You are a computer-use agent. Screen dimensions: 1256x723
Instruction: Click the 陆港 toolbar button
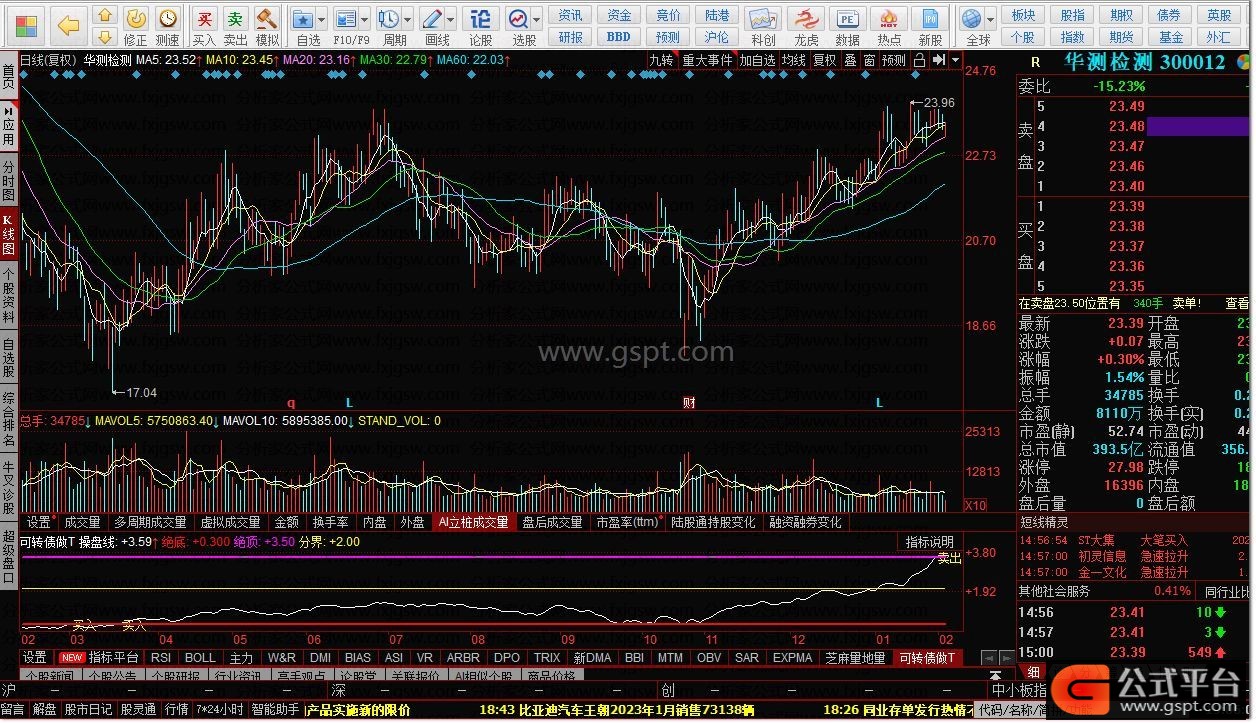[x=717, y=15]
